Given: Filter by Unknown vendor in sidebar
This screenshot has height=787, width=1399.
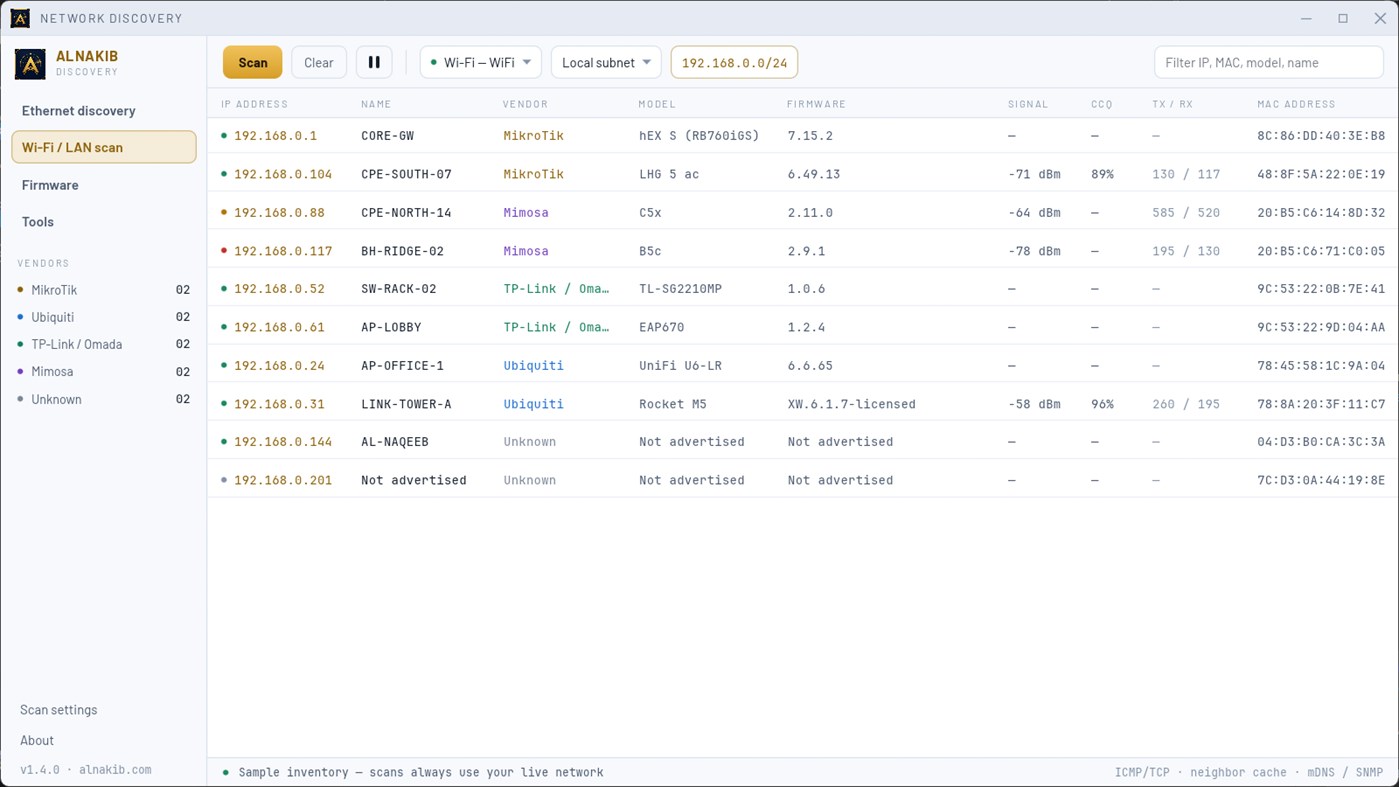Looking at the screenshot, I should point(103,399).
